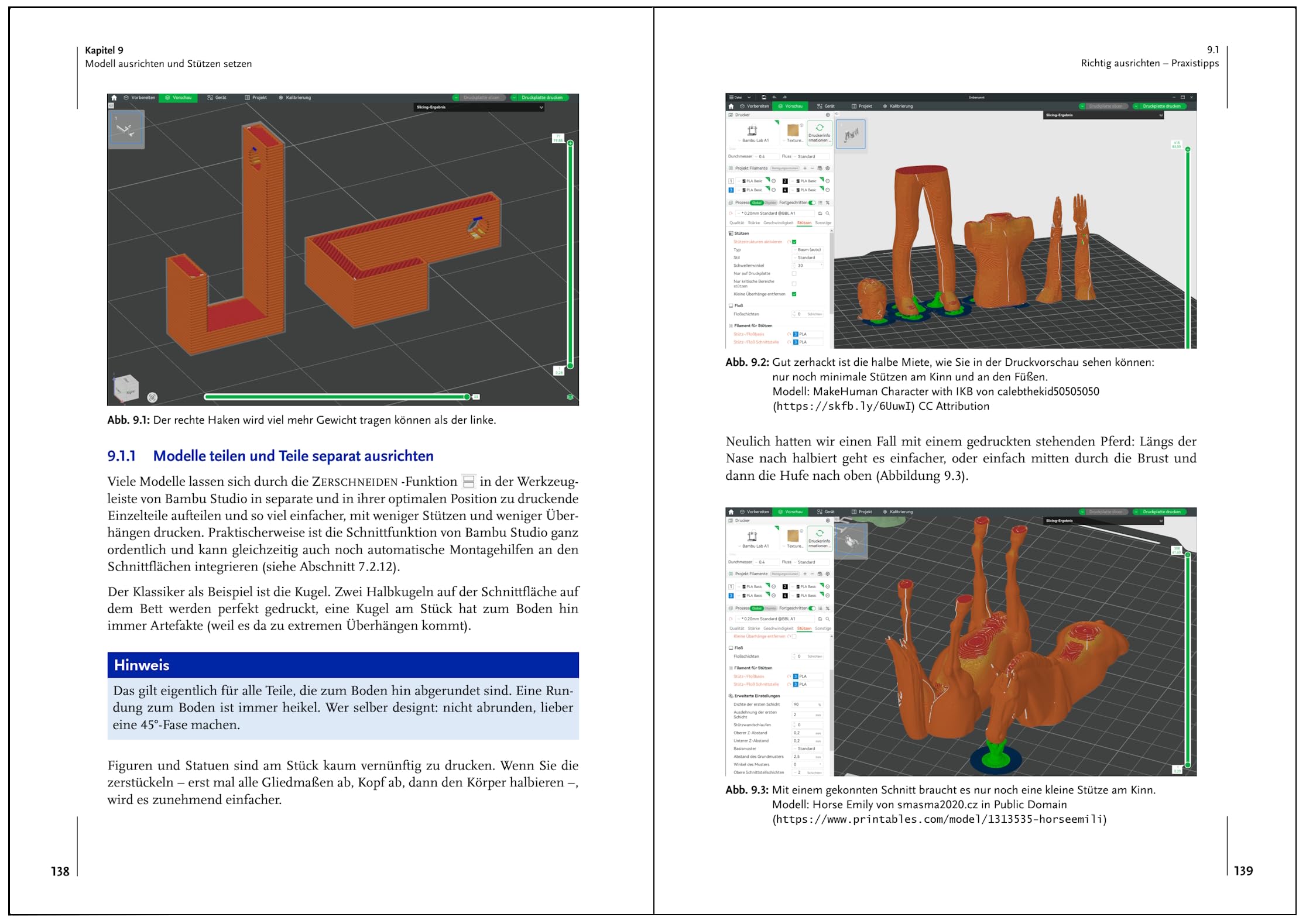
Task: Open the skfb.ly/6UuwI link in the Abb. 9.2 caption
Action: coord(844,406)
